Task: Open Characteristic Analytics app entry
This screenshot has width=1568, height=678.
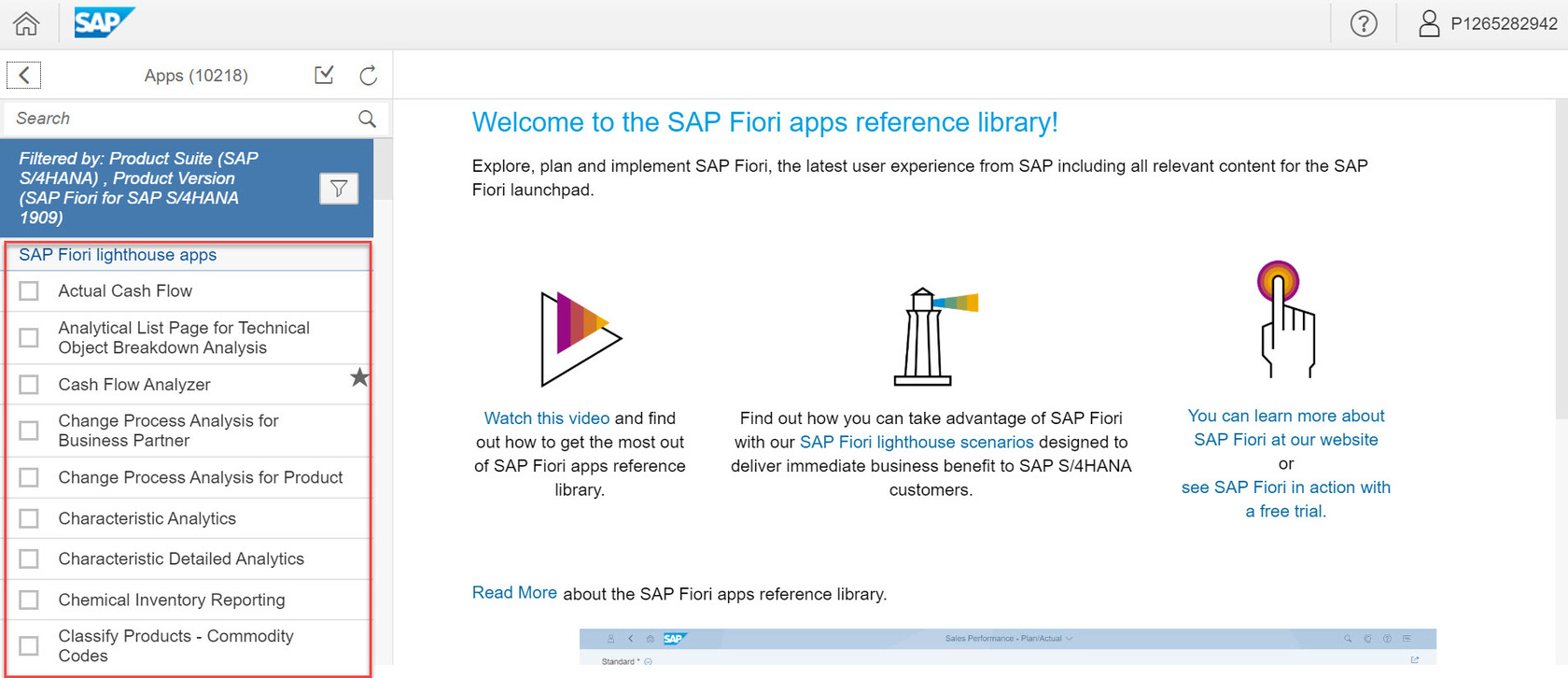Action: [x=147, y=518]
